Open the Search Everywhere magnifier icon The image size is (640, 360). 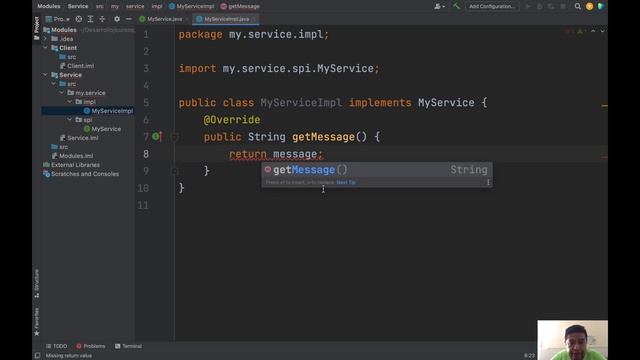tap(578, 6)
